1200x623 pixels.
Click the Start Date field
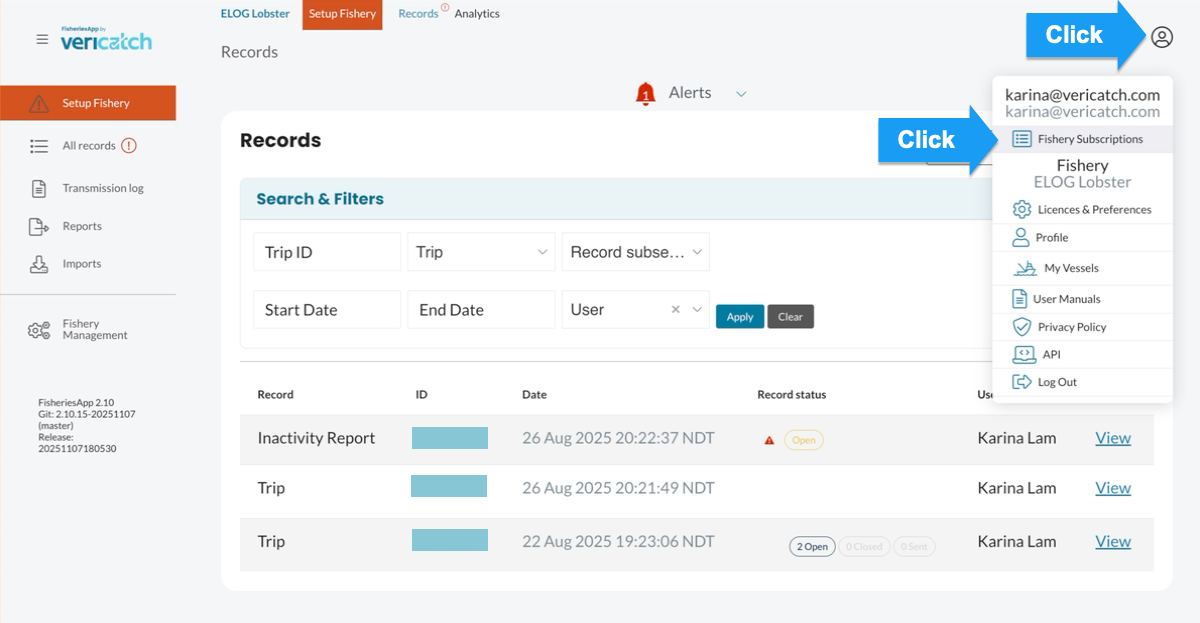point(327,310)
